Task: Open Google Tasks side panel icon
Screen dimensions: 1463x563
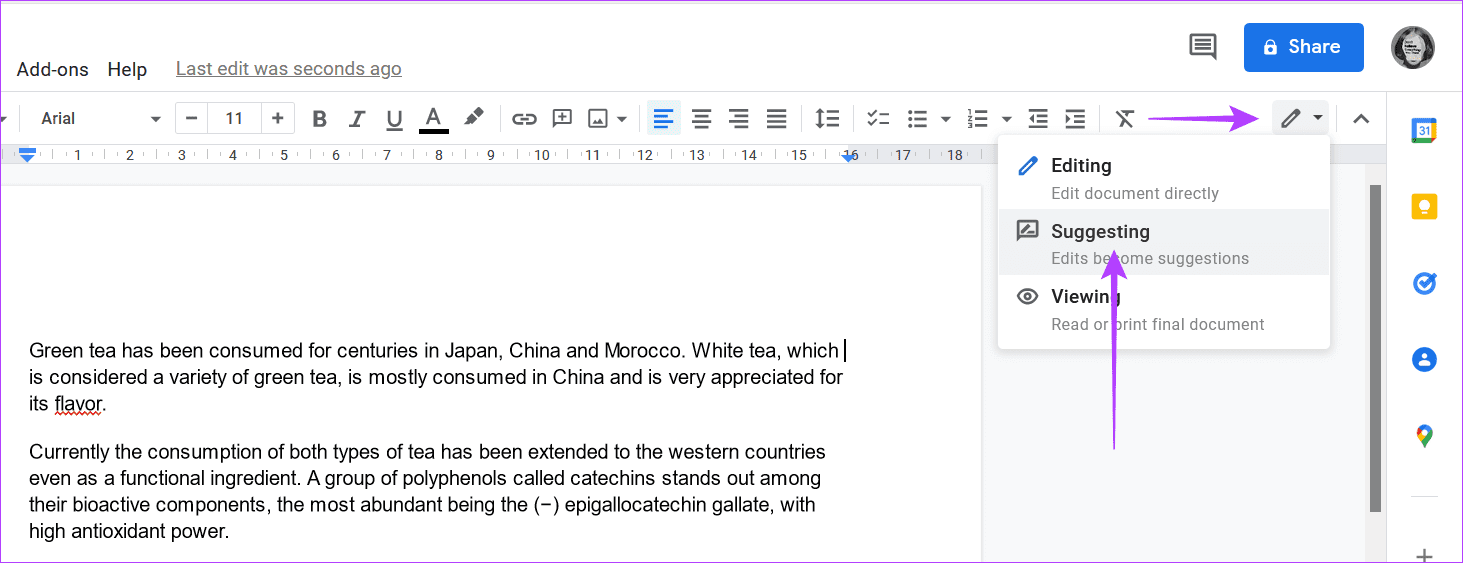Action: pos(1424,283)
